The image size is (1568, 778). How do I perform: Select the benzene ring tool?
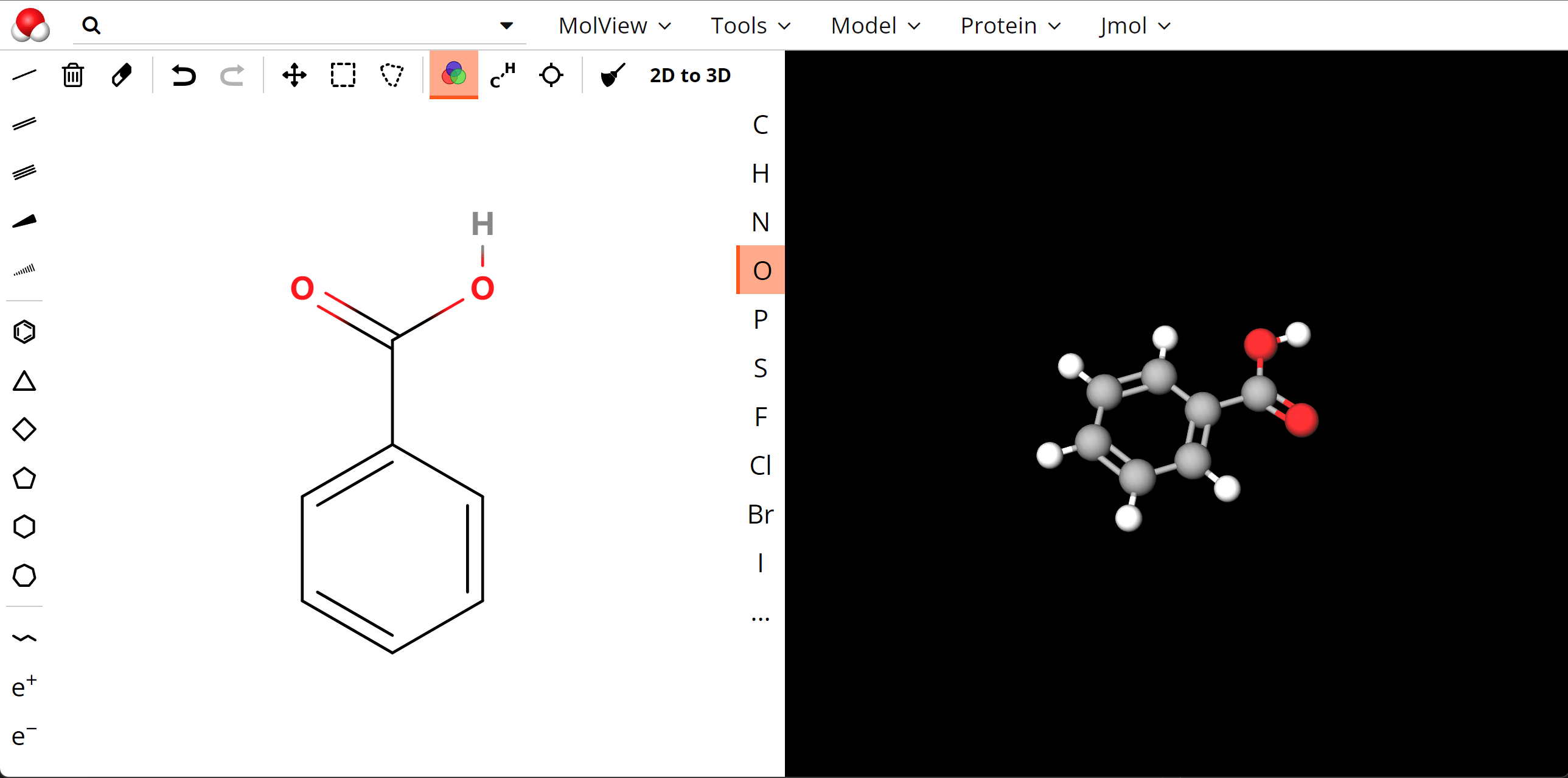click(24, 332)
